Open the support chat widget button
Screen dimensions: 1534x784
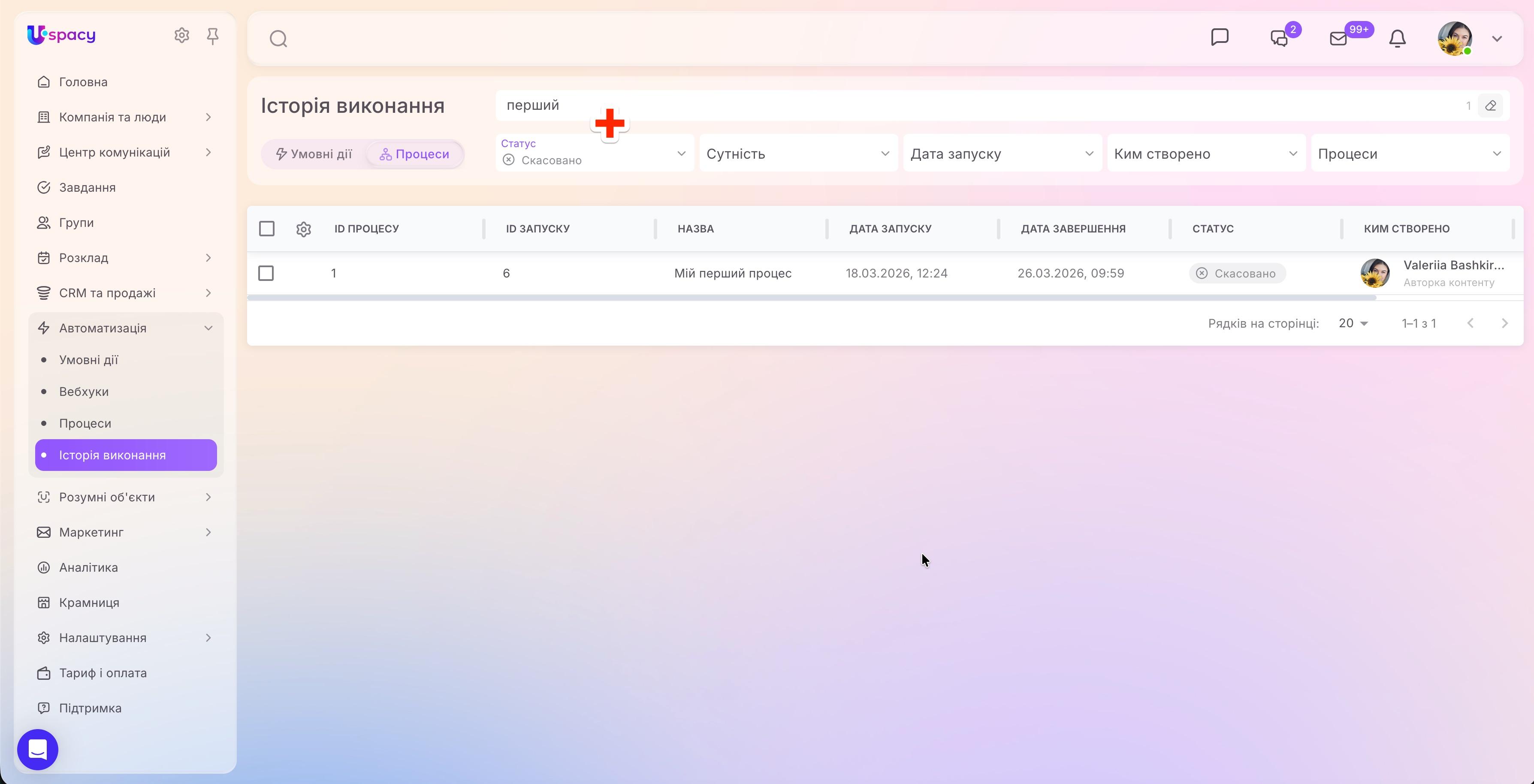pos(37,749)
